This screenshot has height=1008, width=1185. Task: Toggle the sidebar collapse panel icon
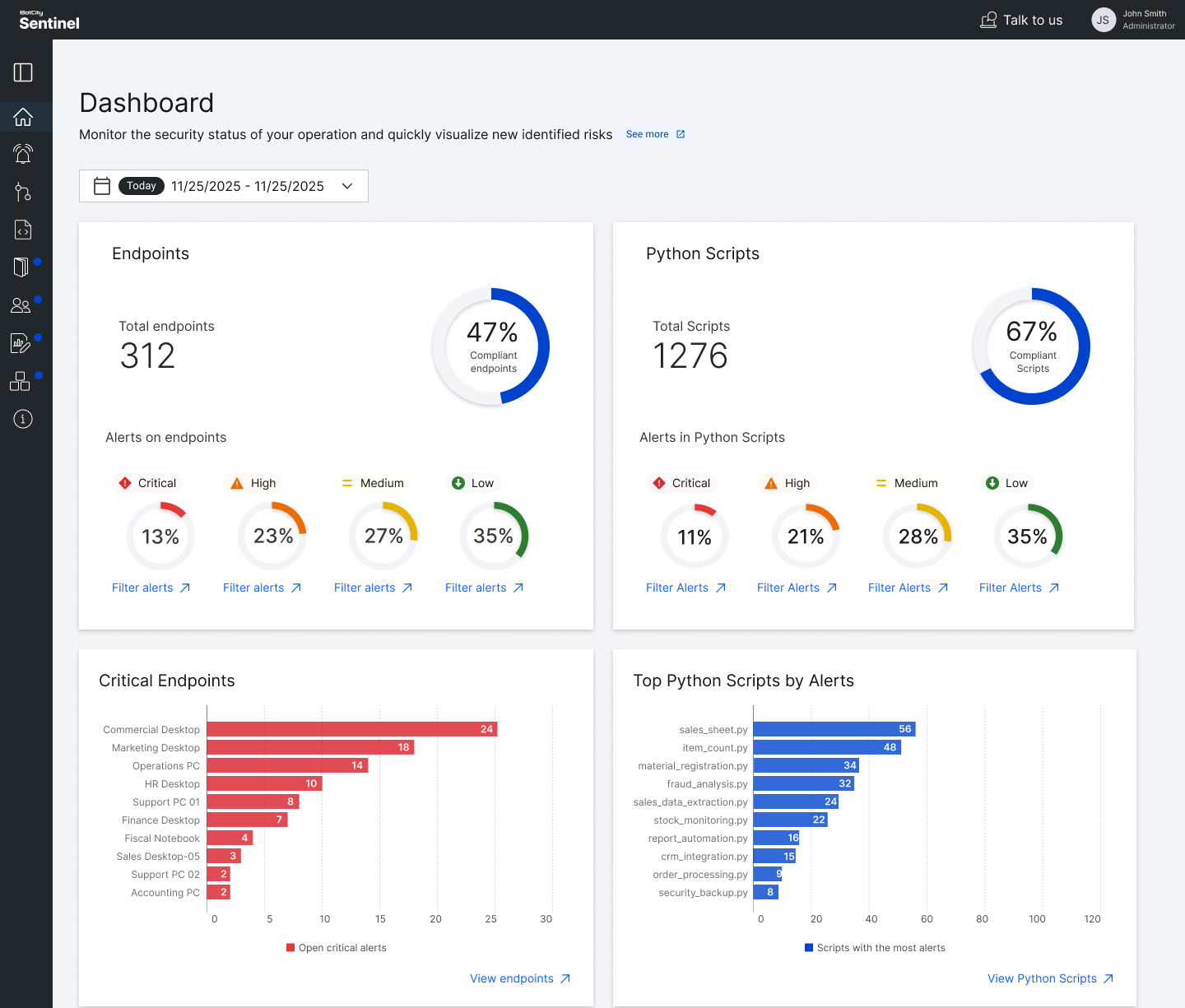[x=23, y=72]
